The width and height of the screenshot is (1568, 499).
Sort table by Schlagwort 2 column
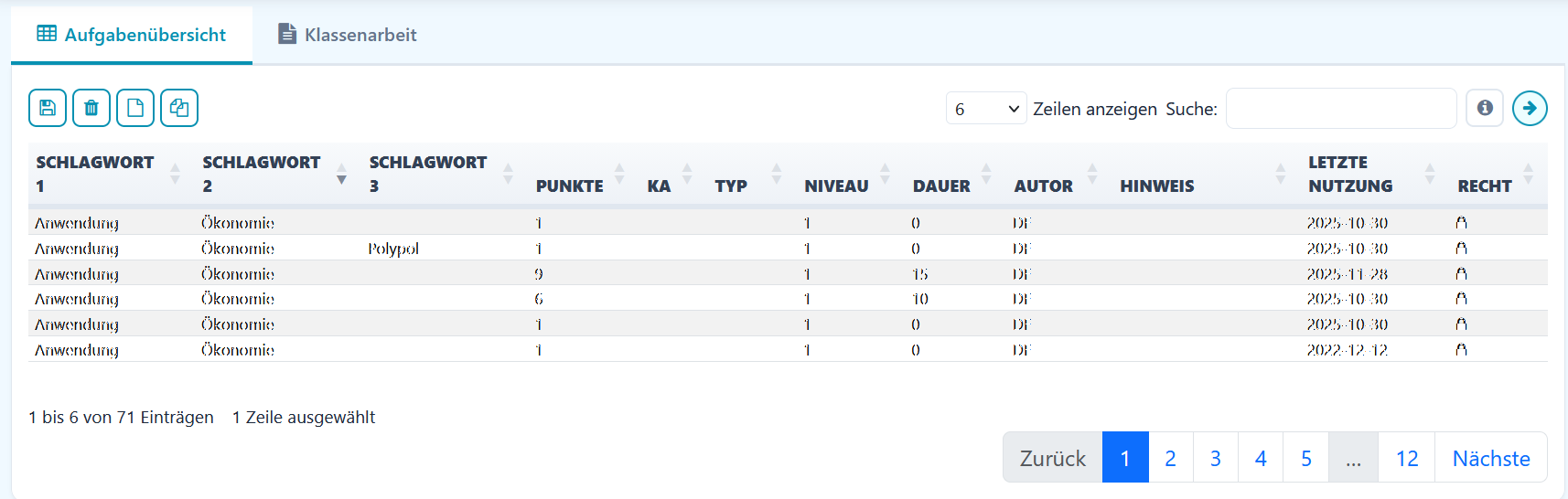(262, 174)
